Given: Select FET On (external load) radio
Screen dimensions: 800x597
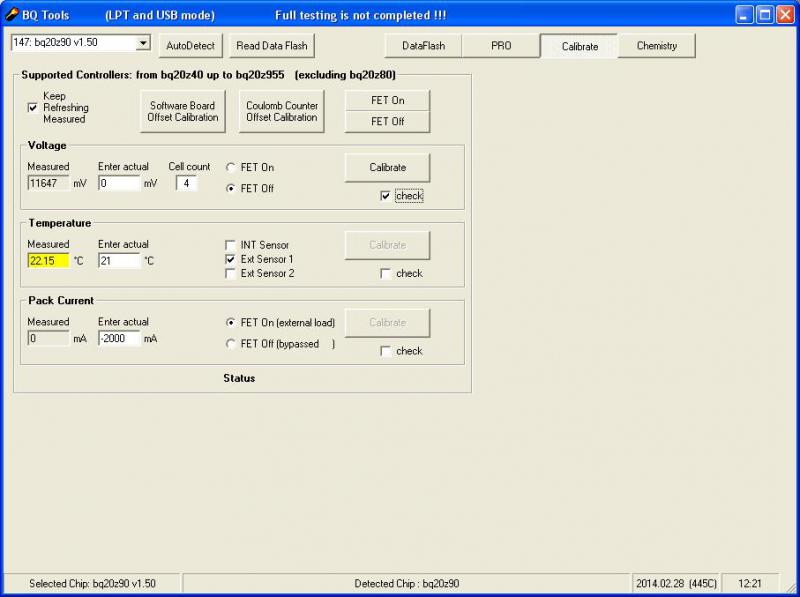Looking at the screenshot, I should point(231,322).
